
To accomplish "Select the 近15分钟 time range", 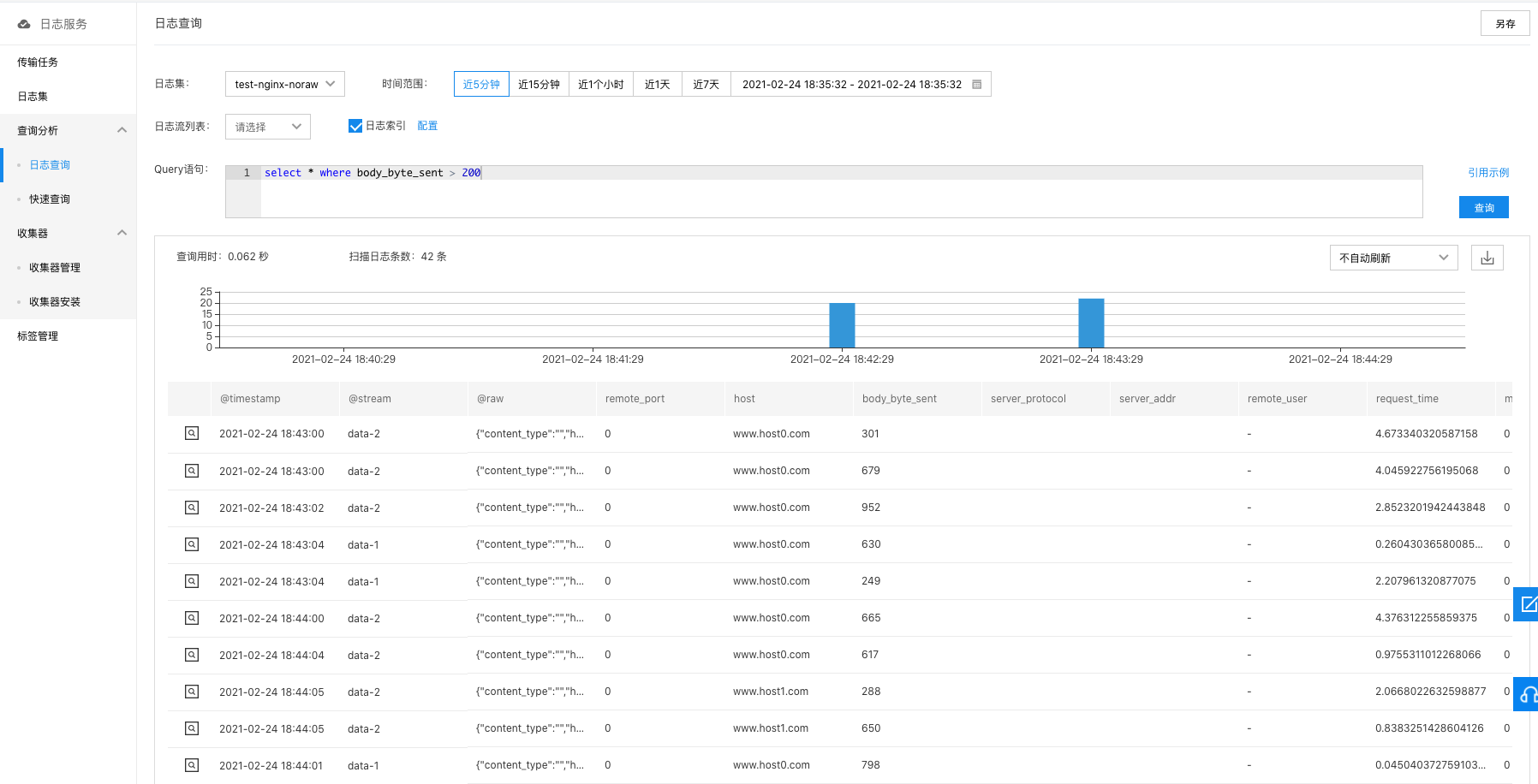I will 539,84.
